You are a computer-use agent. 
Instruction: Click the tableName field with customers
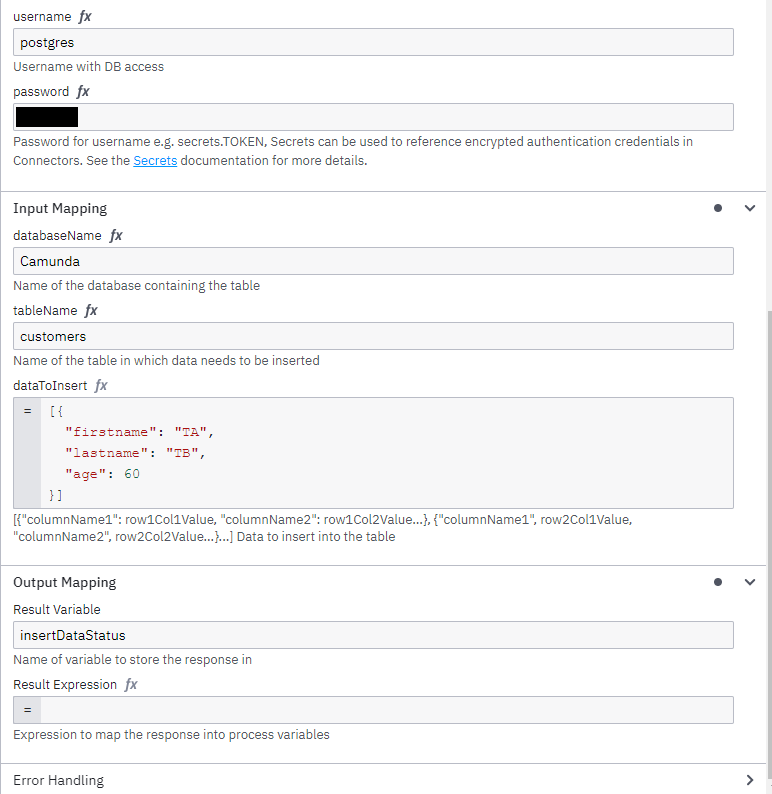373,336
